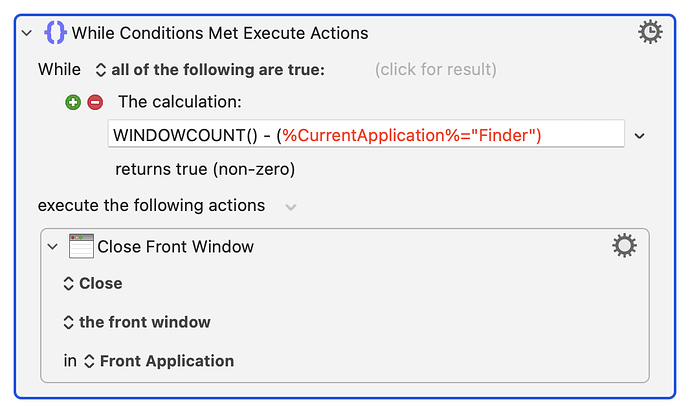The width and height of the screenshot is (690, 412).
Task: Collapse the While Conditions Met action
Action: 27,33
